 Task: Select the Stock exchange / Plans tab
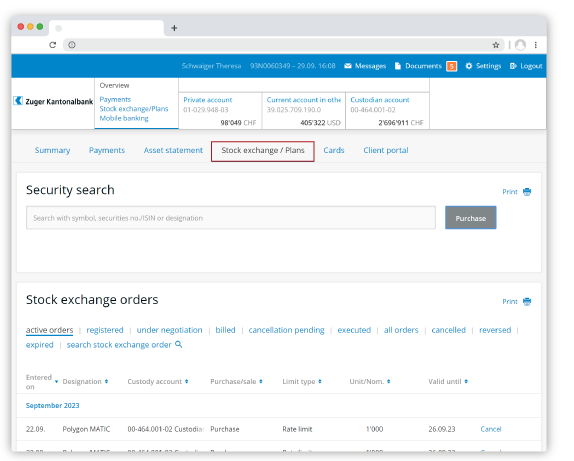point(262,151)
